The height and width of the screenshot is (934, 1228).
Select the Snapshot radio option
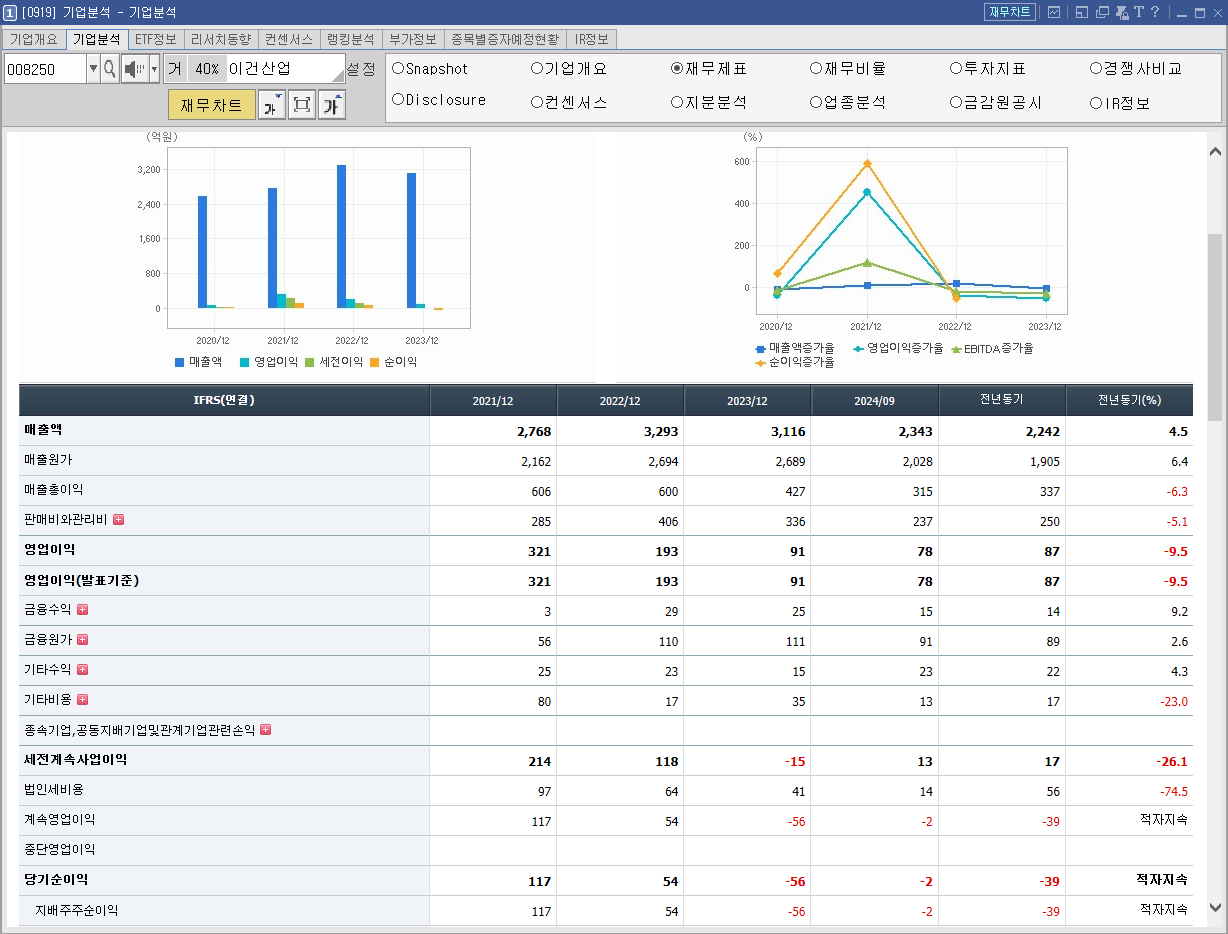[x=430, y=69]
